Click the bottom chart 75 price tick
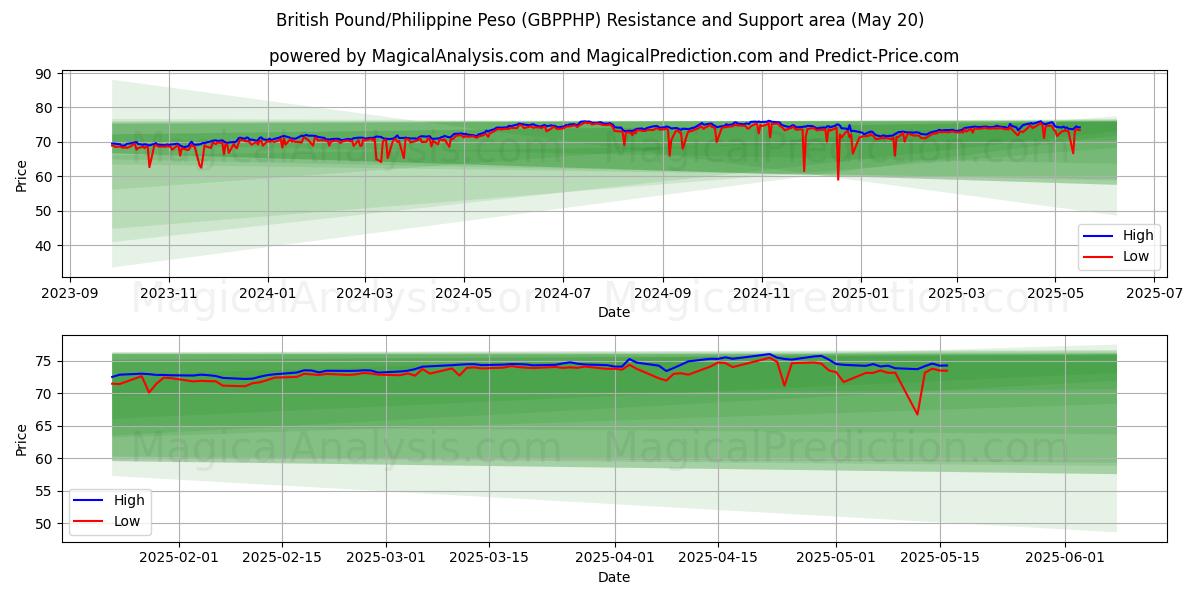The height and width of the screenshot is (600, 1200). point(46,362)
